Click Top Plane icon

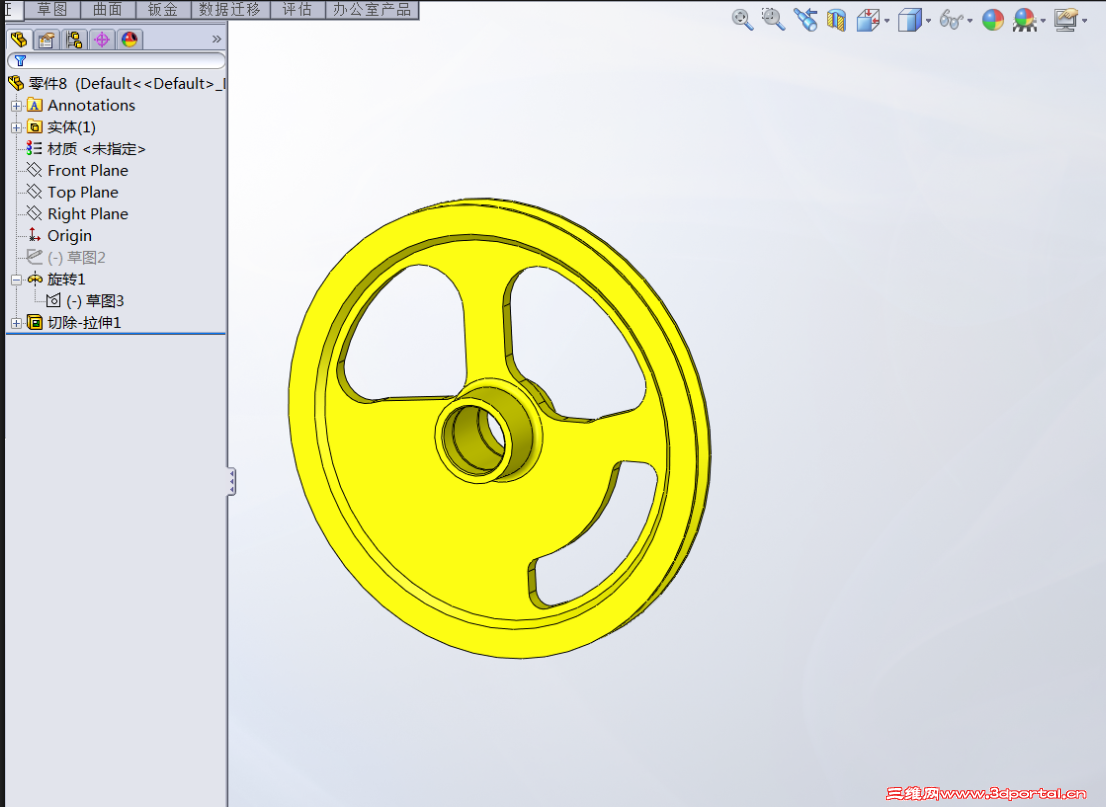[x=34, y=192]
